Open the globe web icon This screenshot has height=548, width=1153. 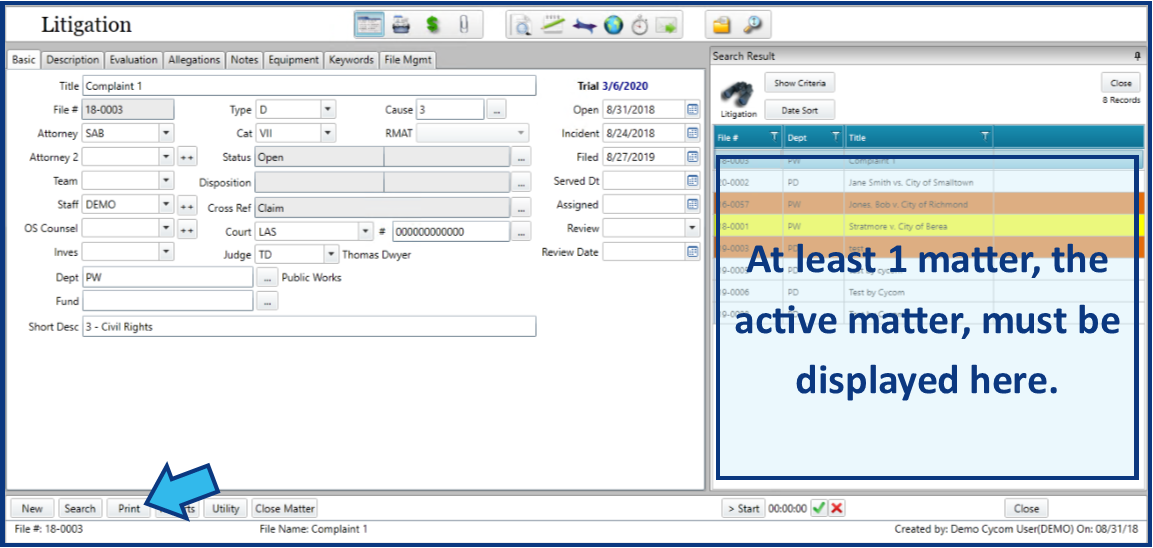point(613,26)
